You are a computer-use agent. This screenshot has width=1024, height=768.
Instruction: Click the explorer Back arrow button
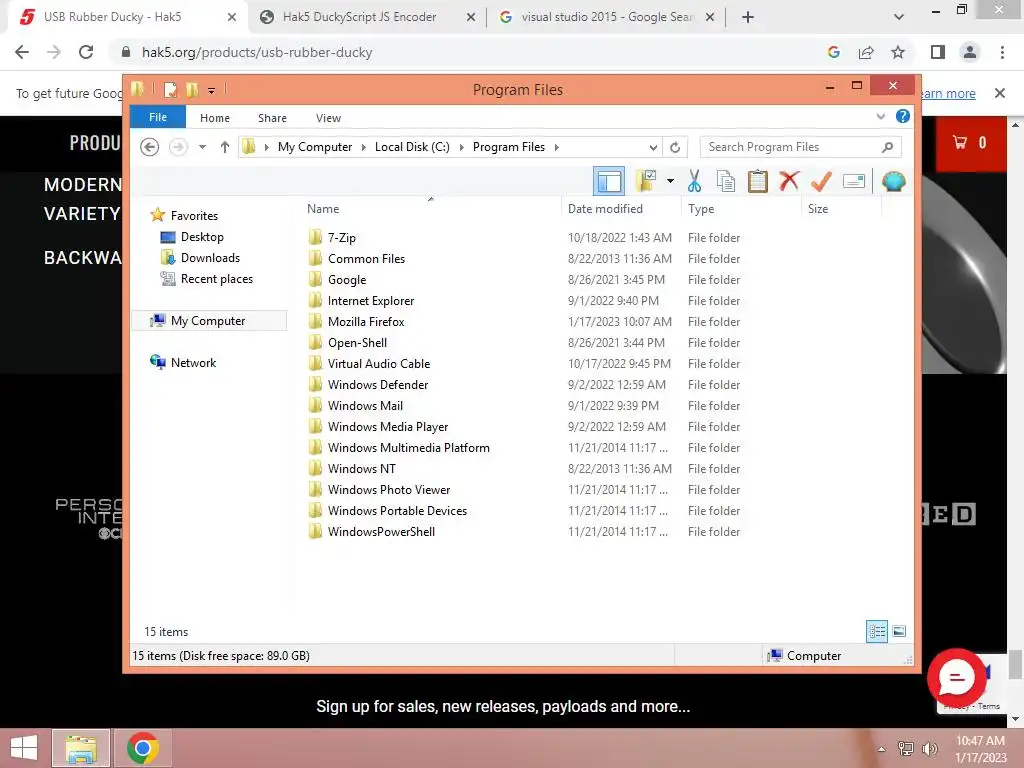[x=150, y=147]
